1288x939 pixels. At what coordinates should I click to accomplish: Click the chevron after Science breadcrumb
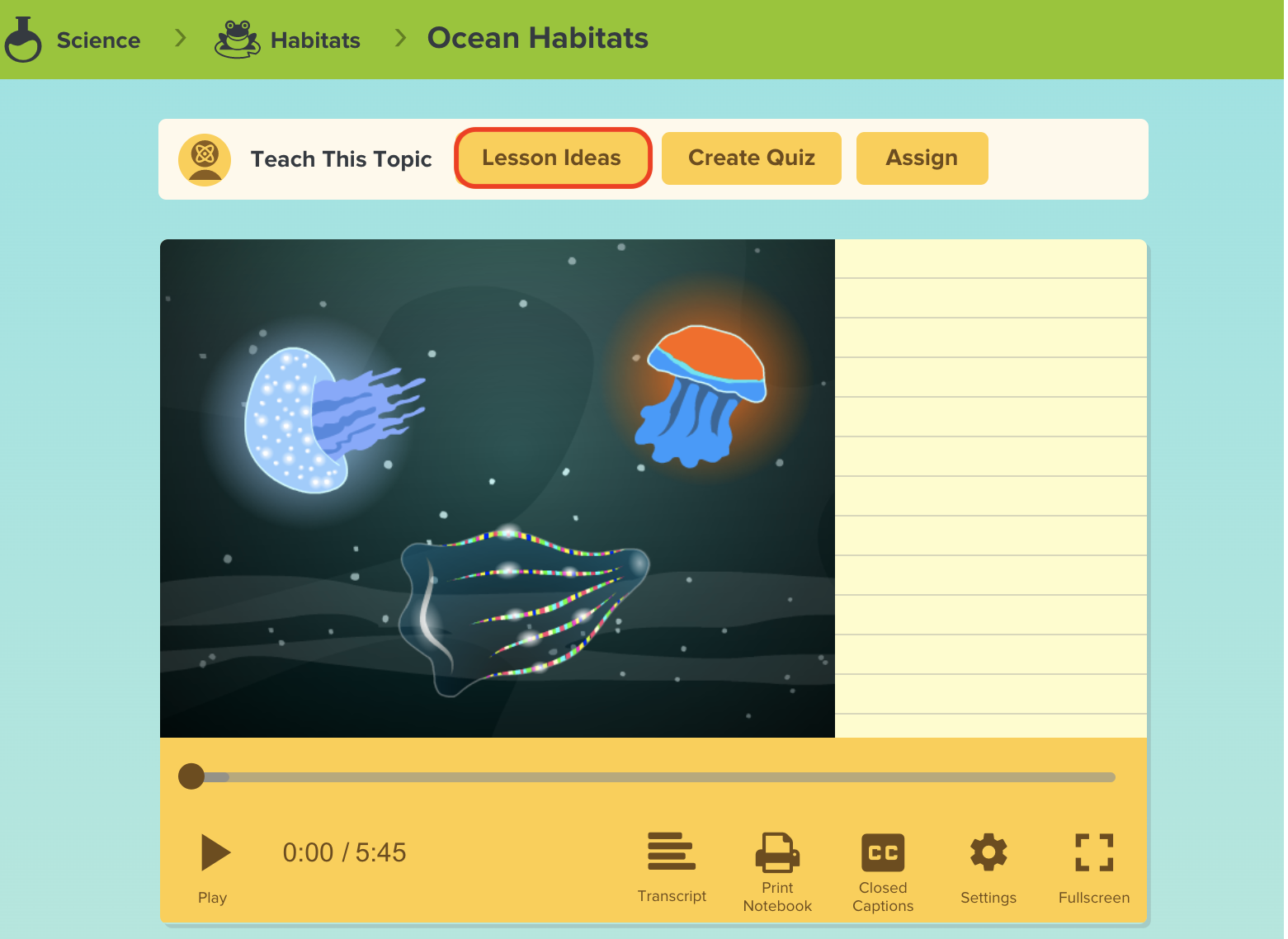tap(179, 38)
